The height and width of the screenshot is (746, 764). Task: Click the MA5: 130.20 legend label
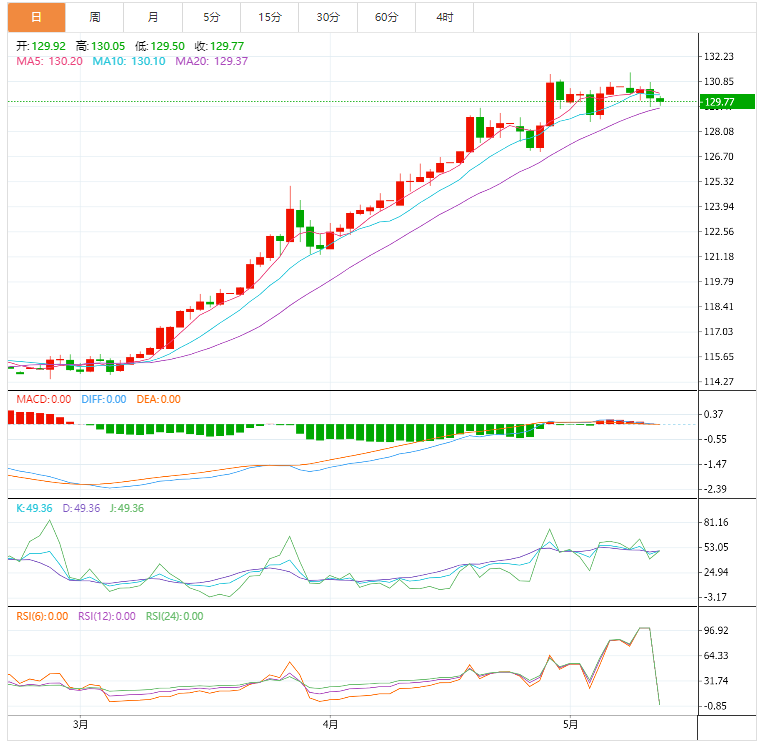(49, 61)
